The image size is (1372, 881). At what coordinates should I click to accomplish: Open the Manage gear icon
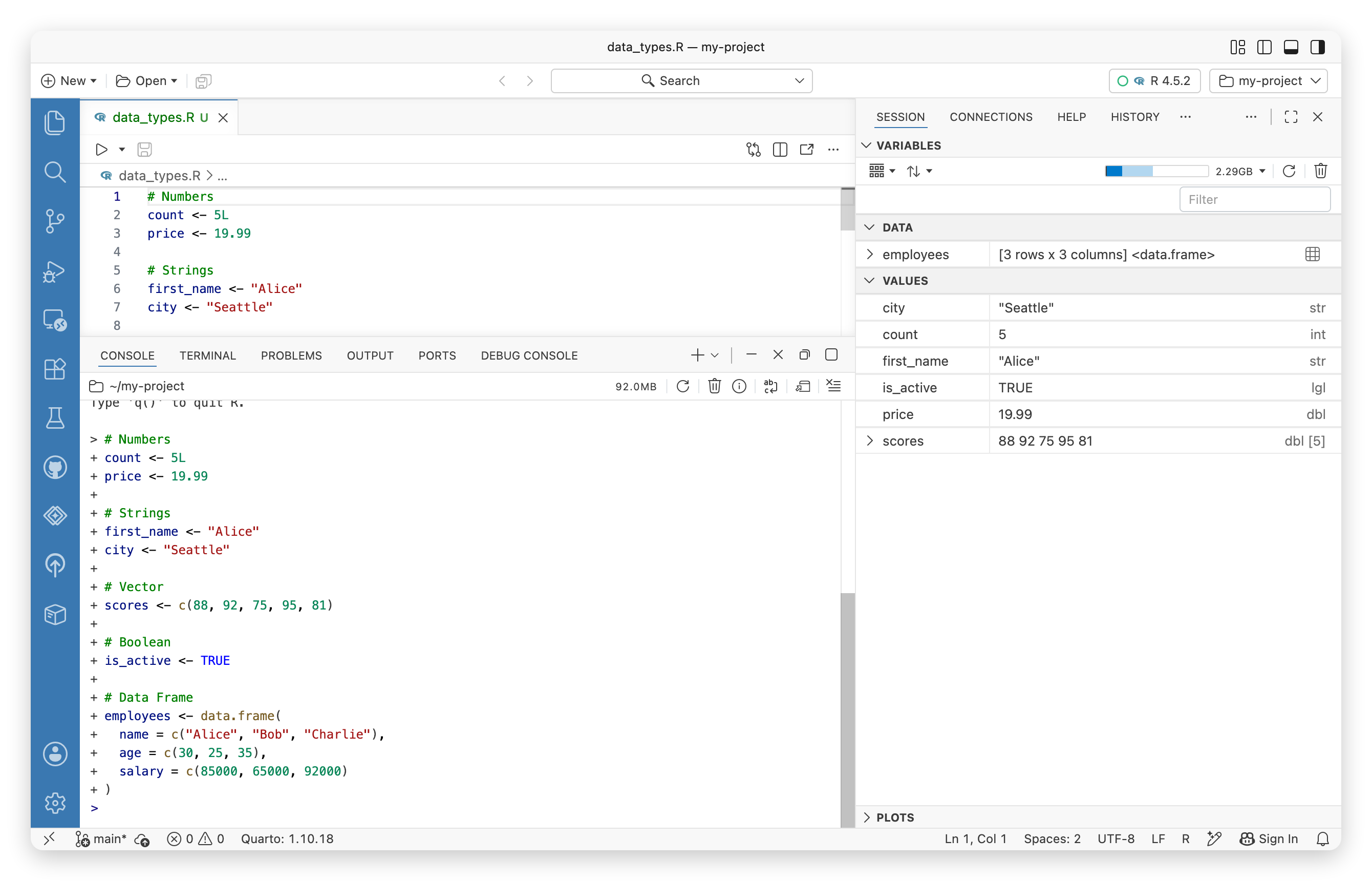pos(55,803)
